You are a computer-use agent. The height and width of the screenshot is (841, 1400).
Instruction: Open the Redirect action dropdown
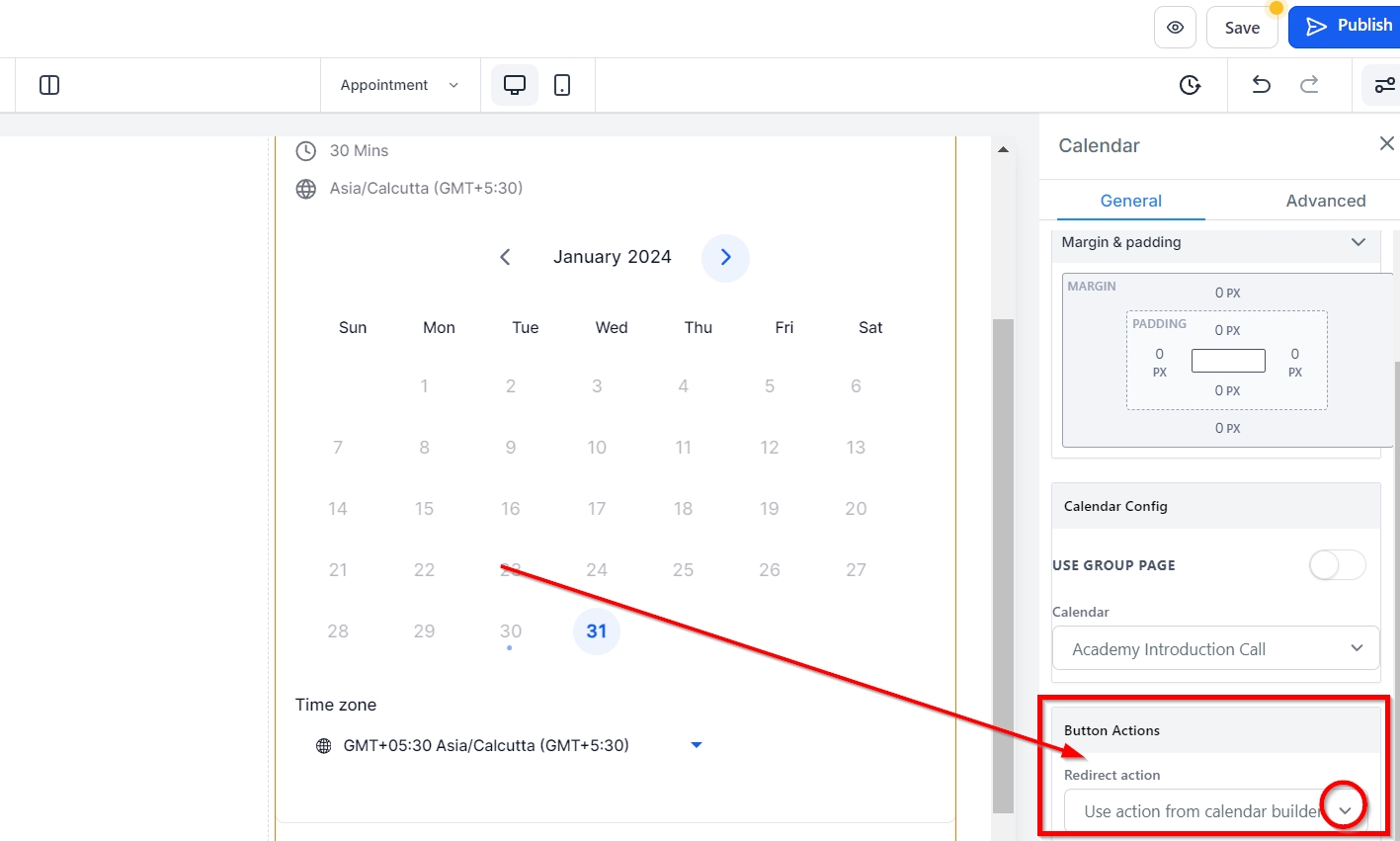coord(1344,810)
